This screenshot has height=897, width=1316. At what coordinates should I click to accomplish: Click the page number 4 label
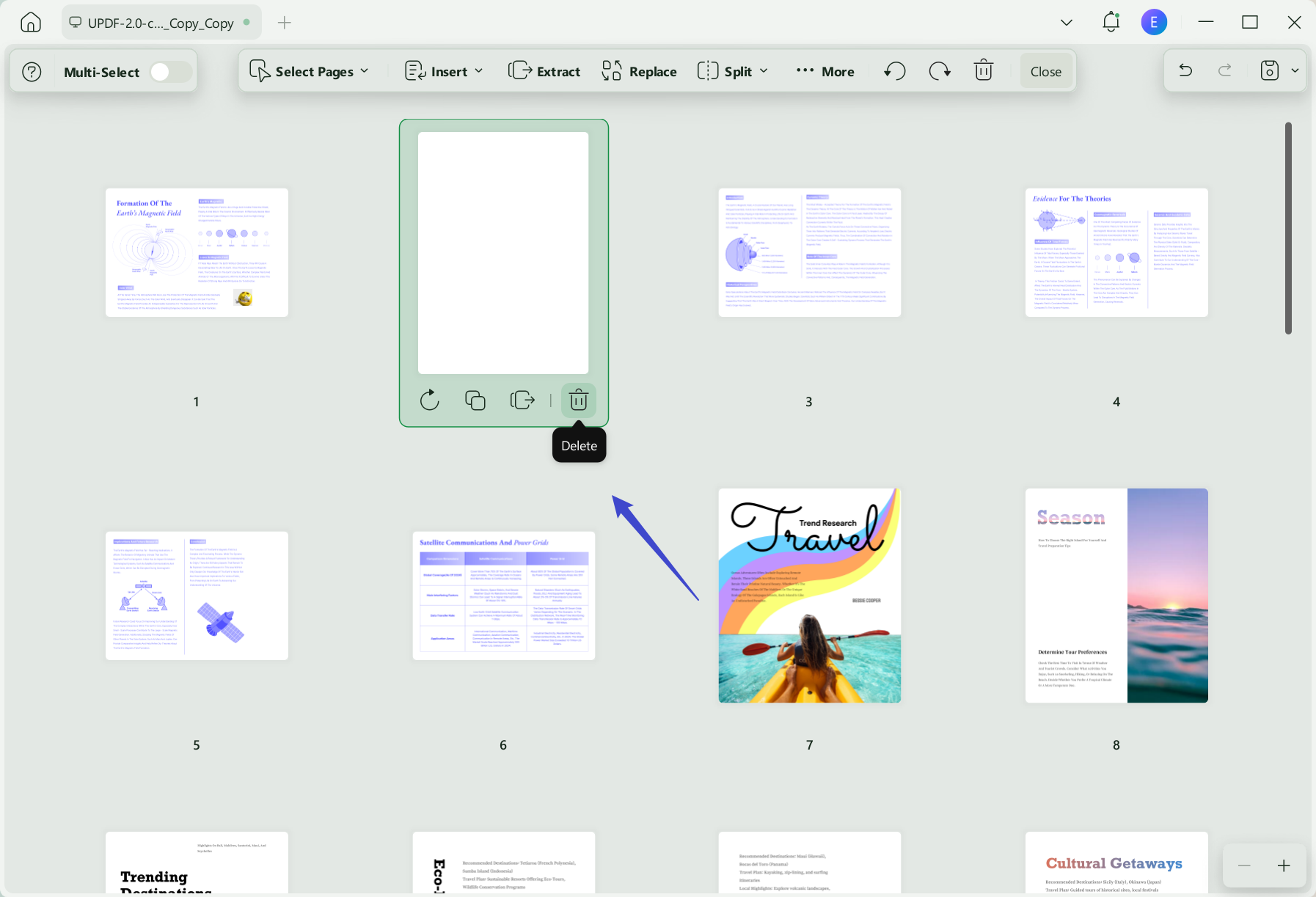pos(1116,402)
